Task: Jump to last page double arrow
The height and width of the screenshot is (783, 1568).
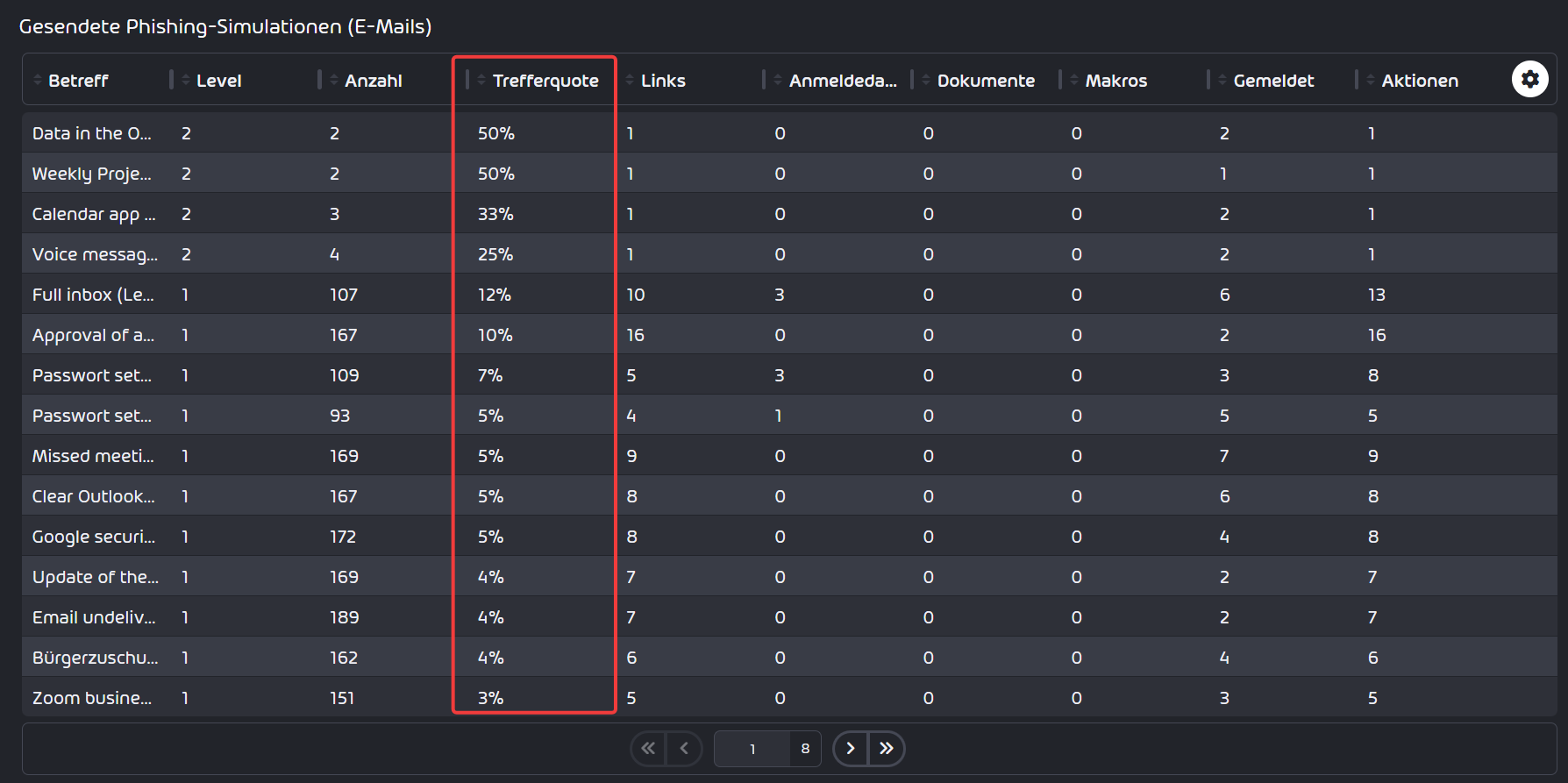Action: (x=887, y=749)
